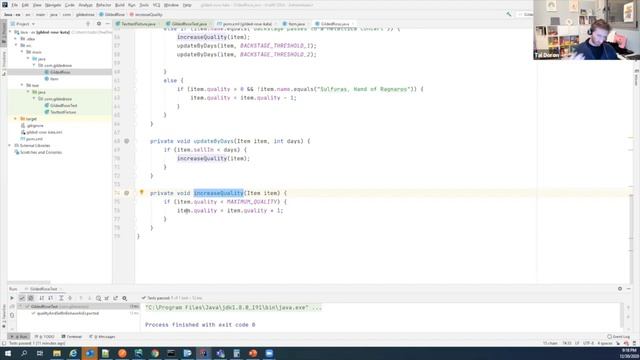
Task: Toggle show ignored tests button
Action: [31, 298]
